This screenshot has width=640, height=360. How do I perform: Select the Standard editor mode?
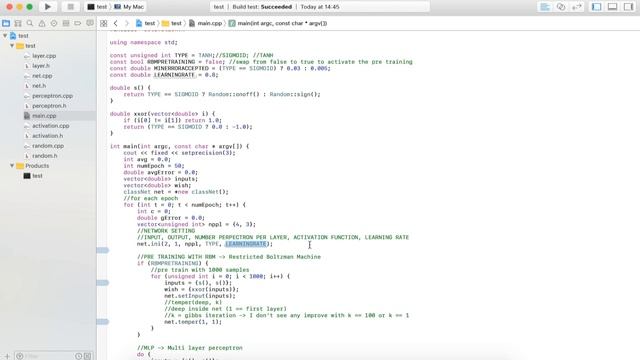tap(544, 7)
